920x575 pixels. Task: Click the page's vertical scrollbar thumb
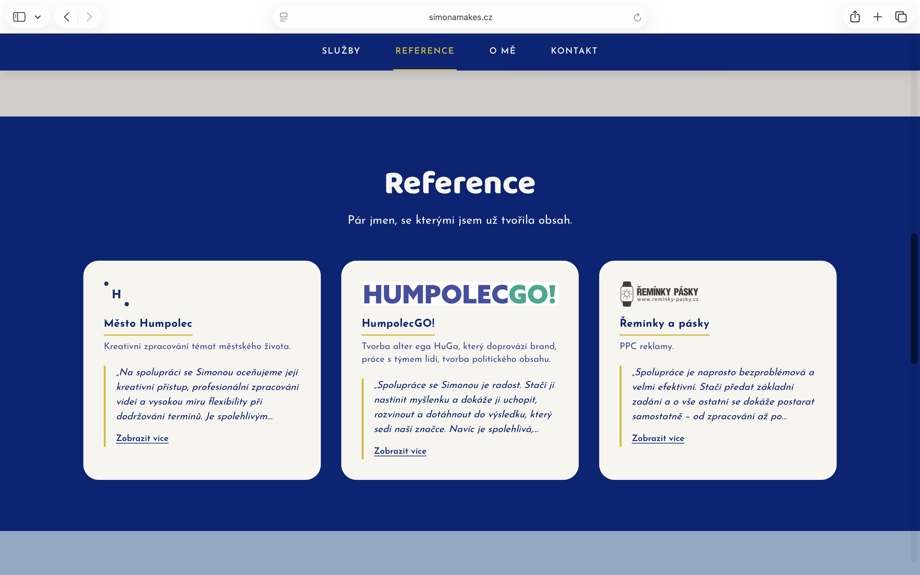[914, 298]
